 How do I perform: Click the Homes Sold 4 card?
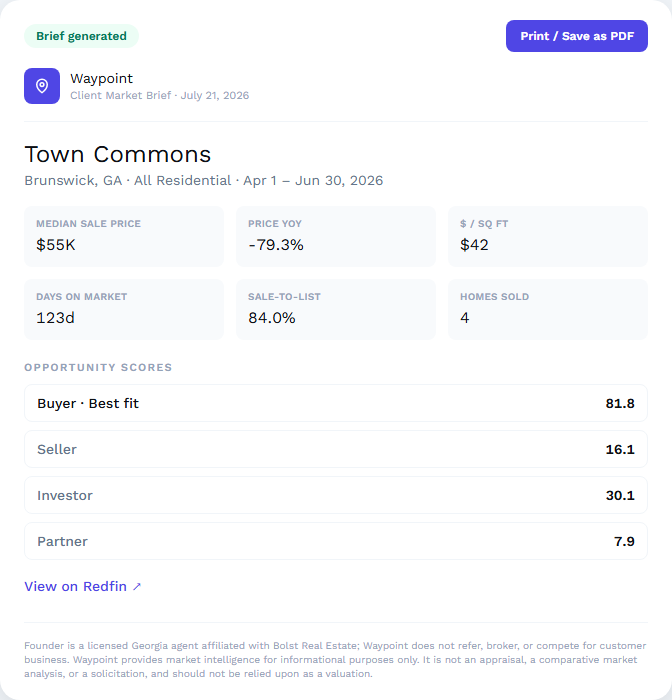tap(548, 309)
